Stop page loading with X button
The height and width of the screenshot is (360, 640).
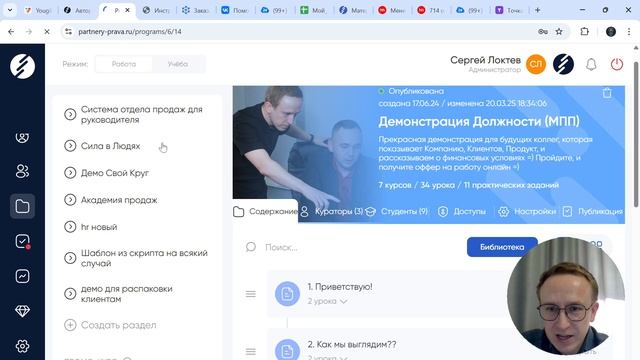pyautogui.click(x=47, y=31)
